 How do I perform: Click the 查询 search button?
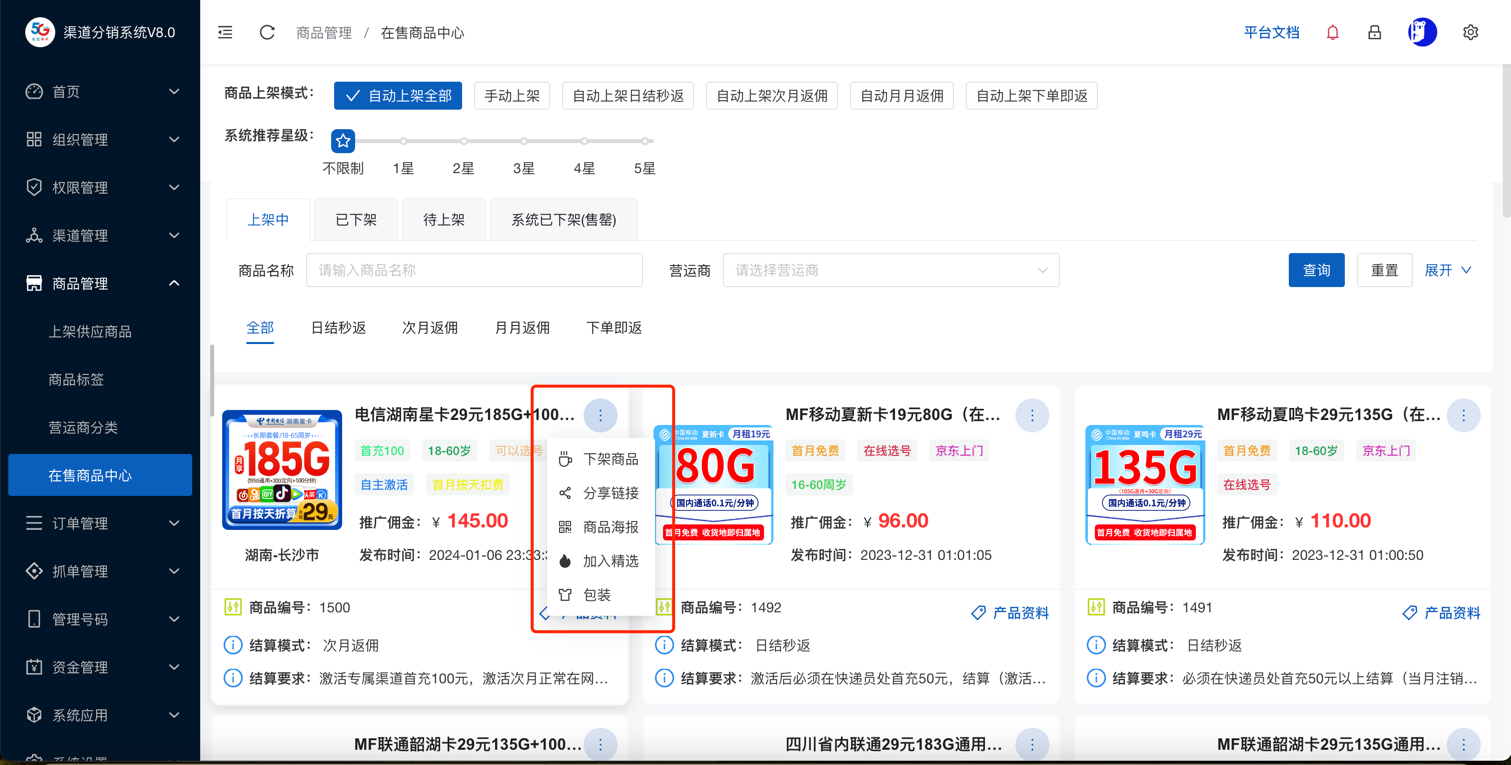coord(1316,270)
